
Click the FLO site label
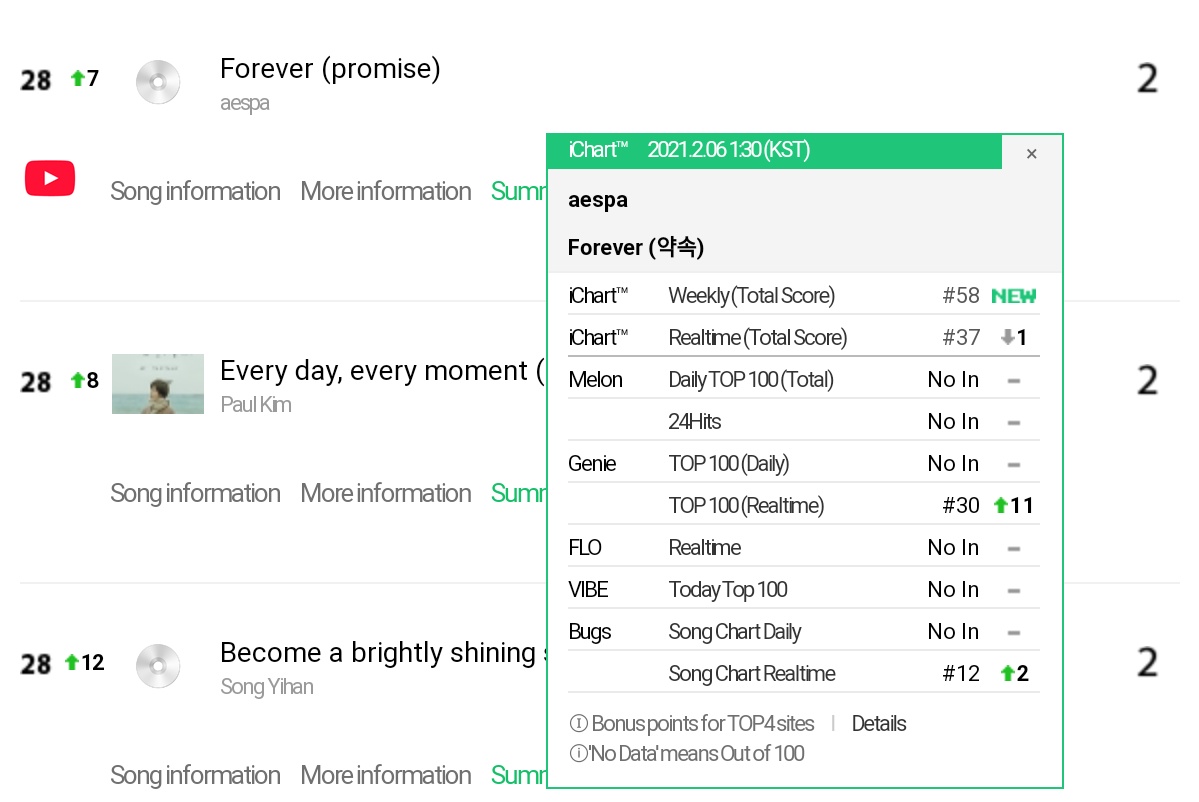(585, 547)
